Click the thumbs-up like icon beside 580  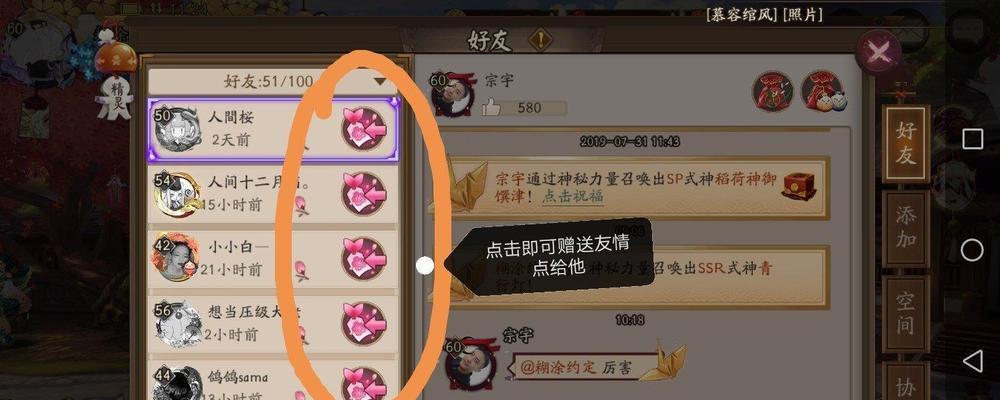tap(492, 107)
